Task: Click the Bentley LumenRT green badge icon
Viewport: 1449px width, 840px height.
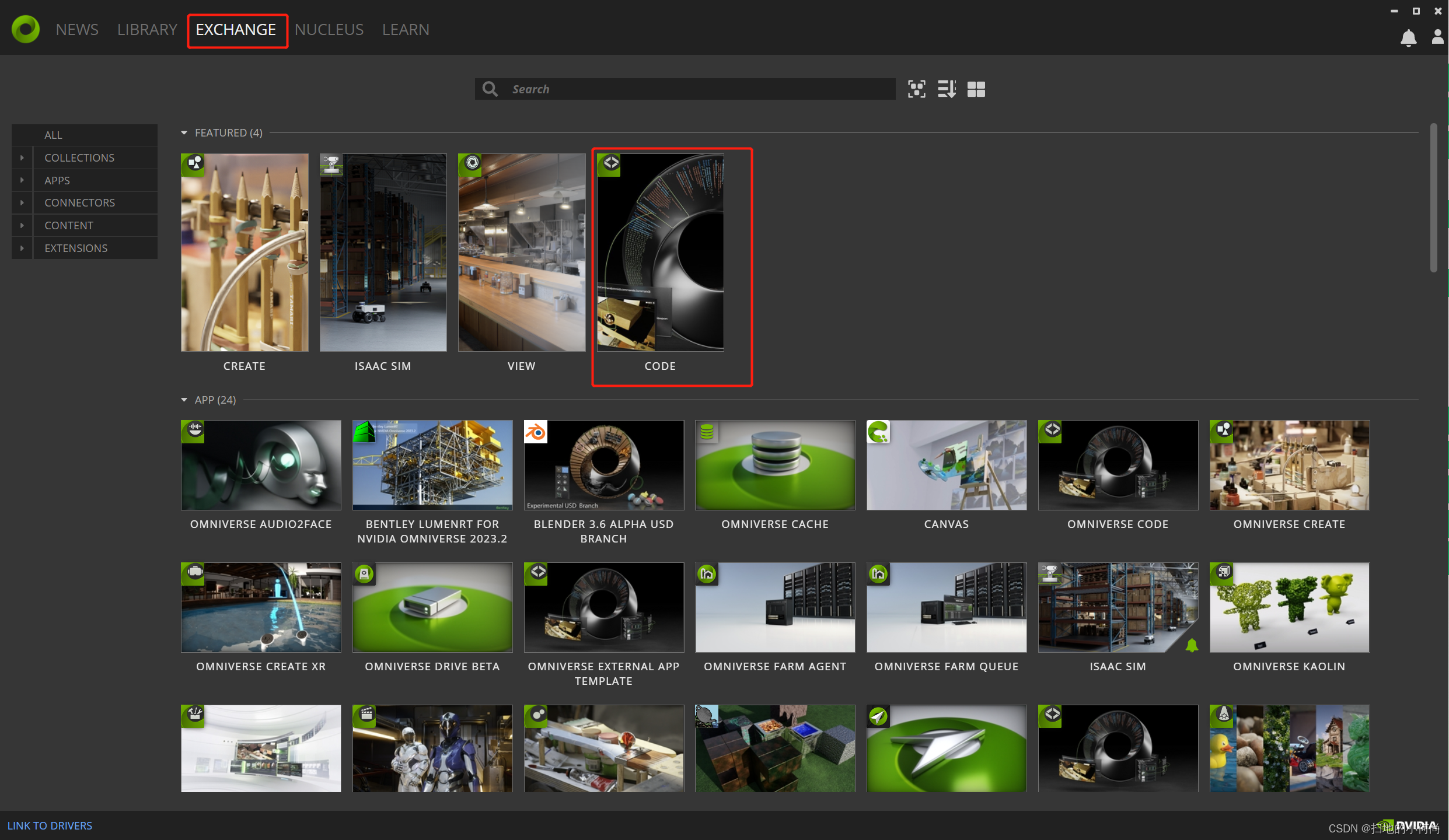Action: [x=364, y=431]
